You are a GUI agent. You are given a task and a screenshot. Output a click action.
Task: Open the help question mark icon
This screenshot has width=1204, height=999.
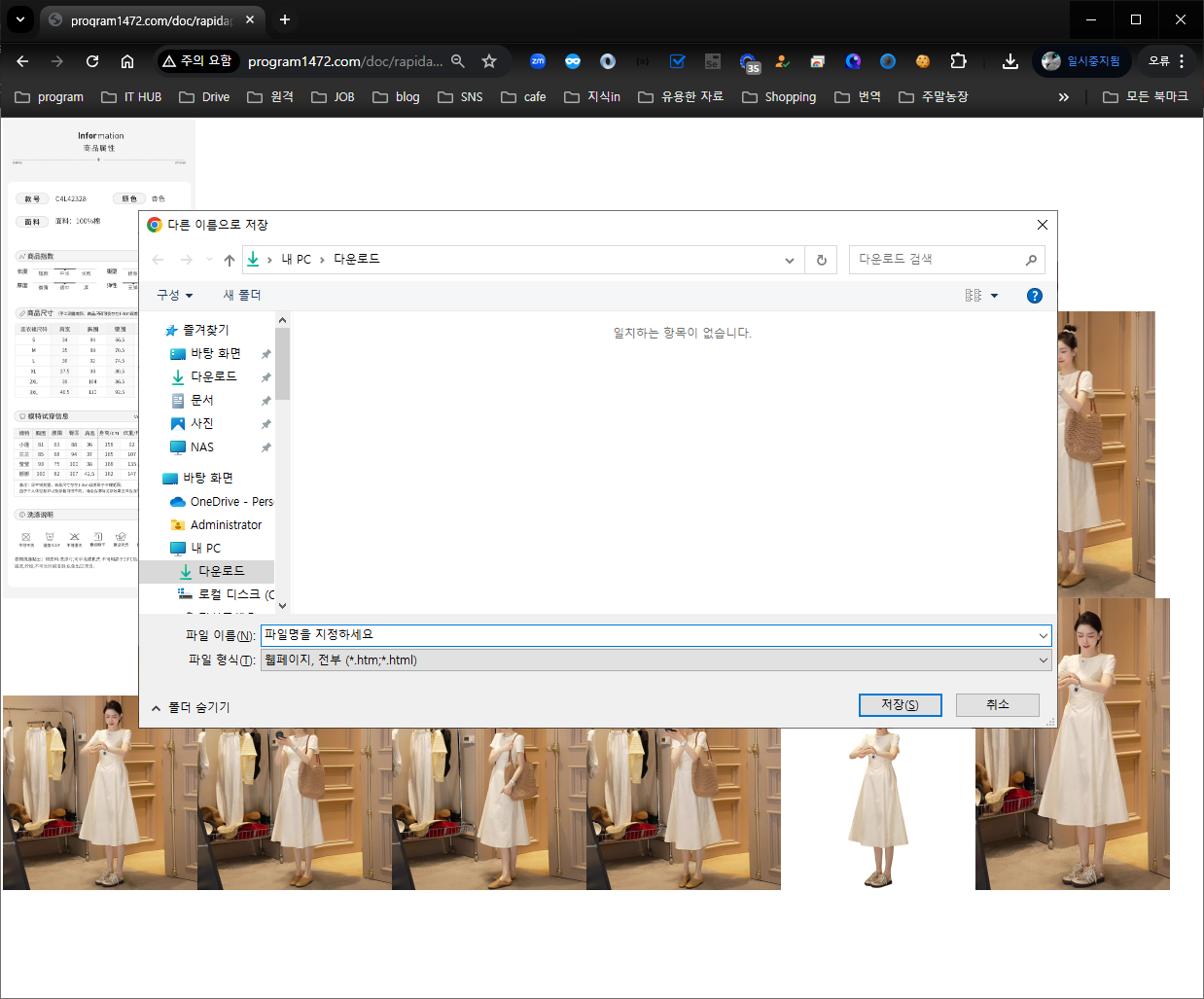click(1034, 296)
